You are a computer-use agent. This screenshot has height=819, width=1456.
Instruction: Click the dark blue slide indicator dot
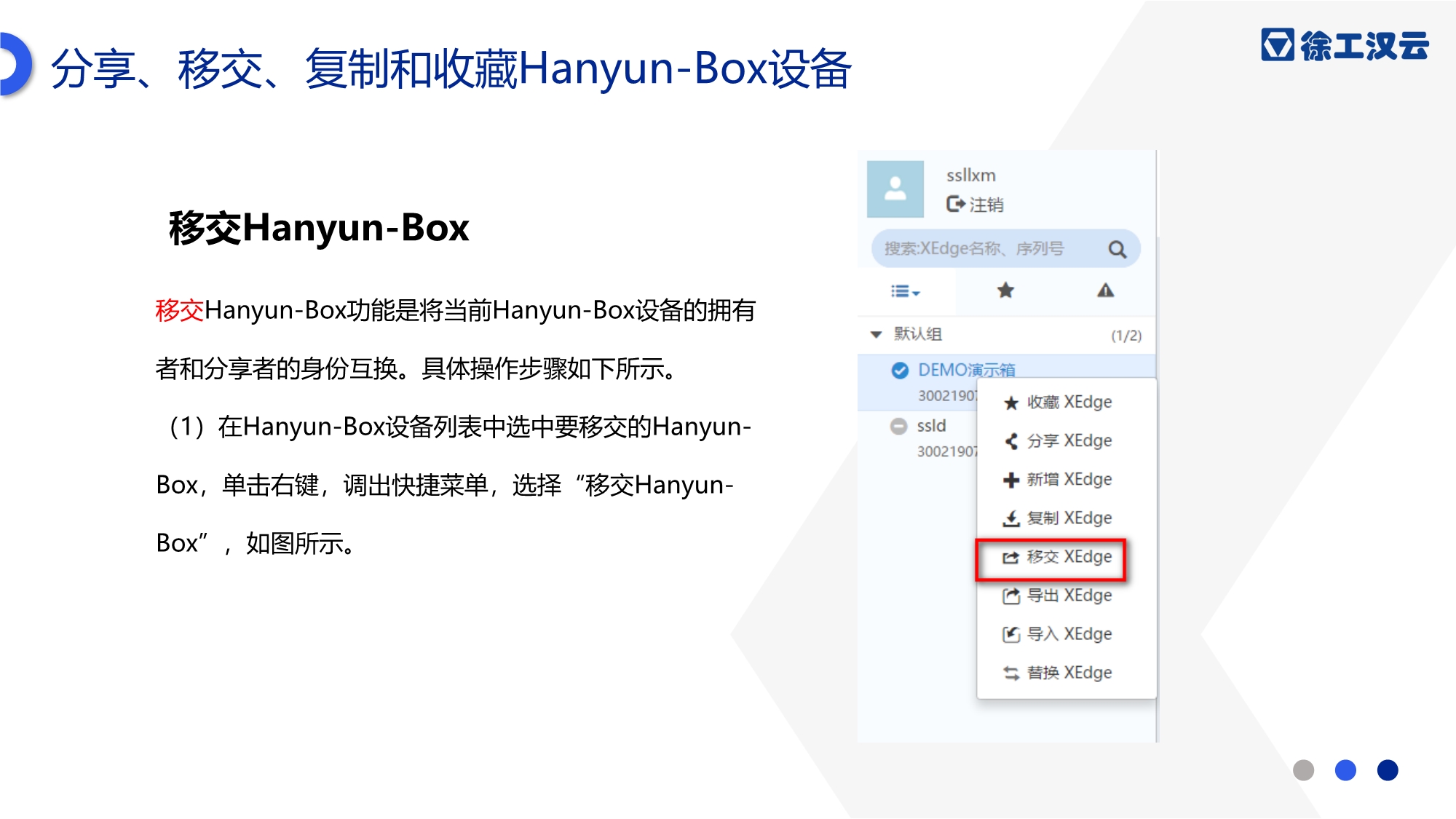pyautogui.click(x=1388, y=770)
